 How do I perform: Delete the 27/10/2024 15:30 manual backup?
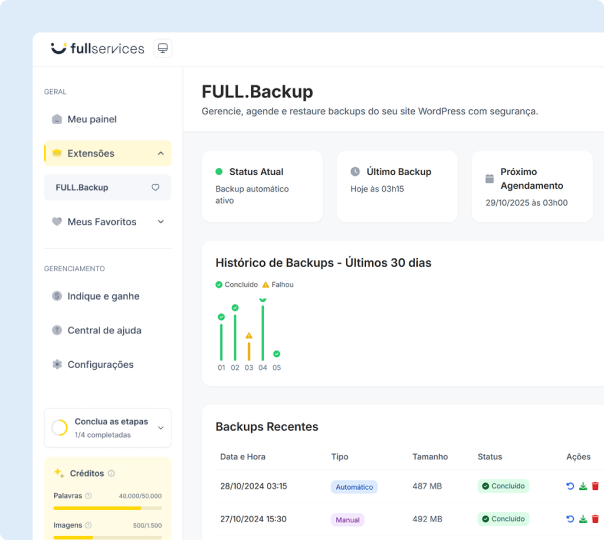[595, 519]
